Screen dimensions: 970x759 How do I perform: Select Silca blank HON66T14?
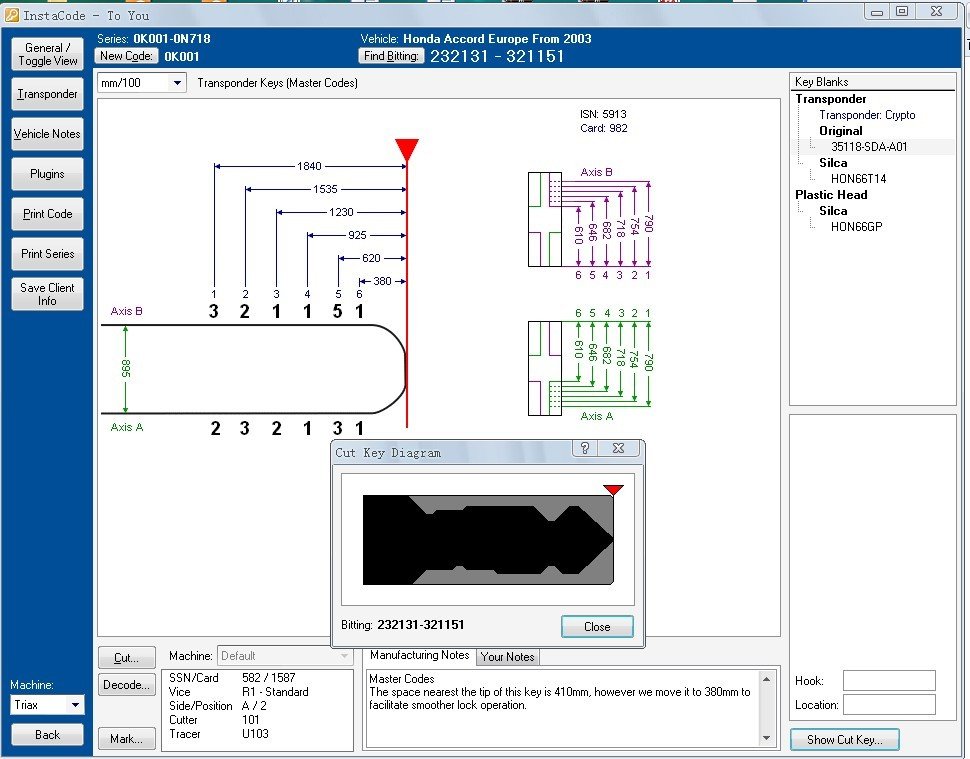[x=858, y=179]
